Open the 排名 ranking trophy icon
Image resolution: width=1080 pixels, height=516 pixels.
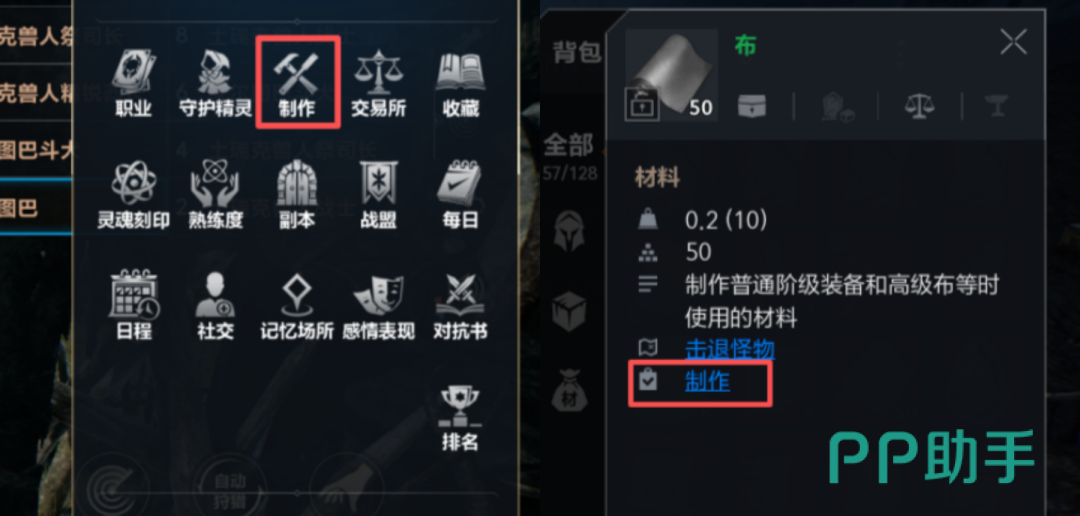460,417
